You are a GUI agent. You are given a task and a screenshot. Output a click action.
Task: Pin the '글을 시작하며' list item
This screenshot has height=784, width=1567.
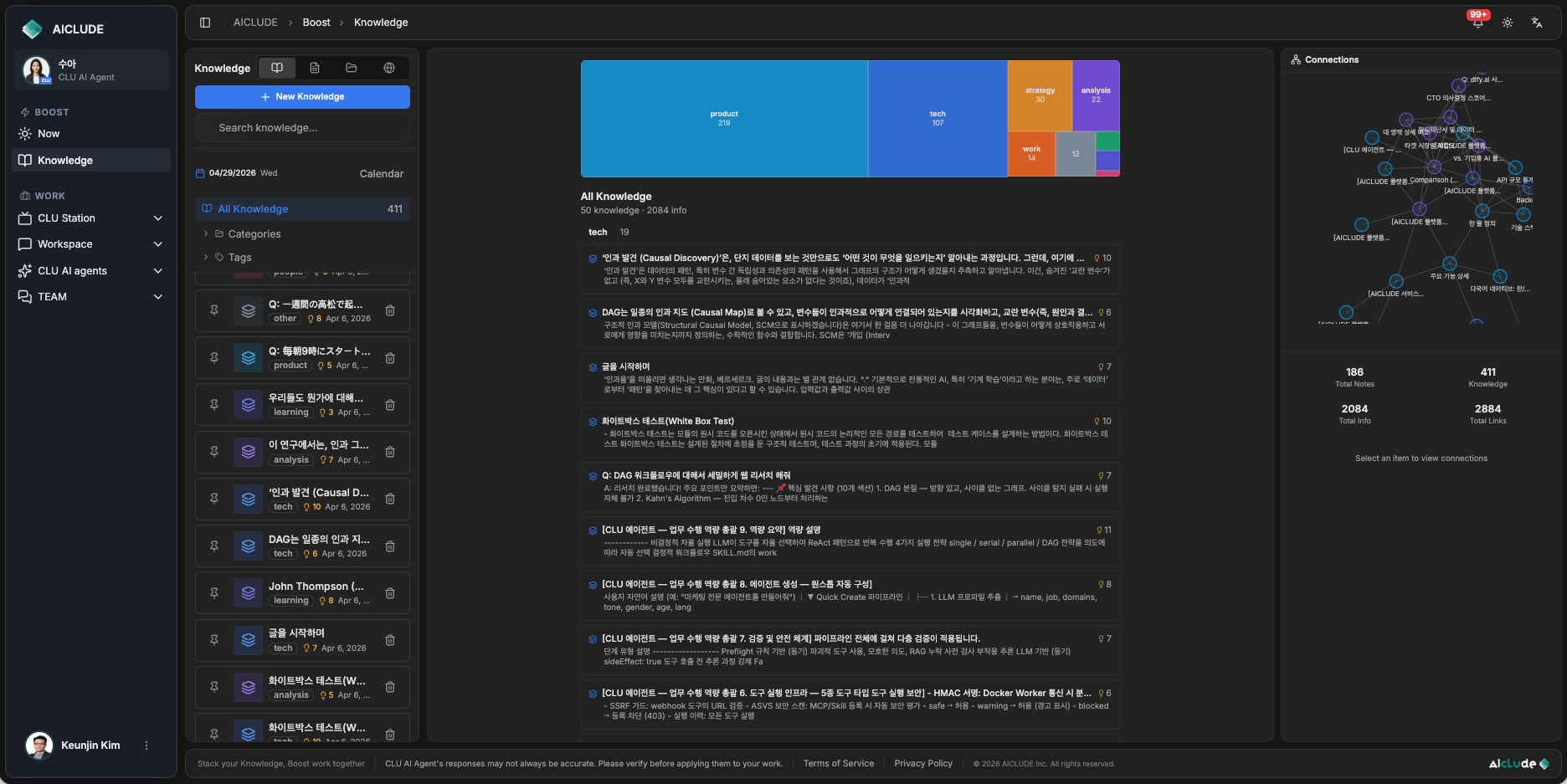coord(214,640)
